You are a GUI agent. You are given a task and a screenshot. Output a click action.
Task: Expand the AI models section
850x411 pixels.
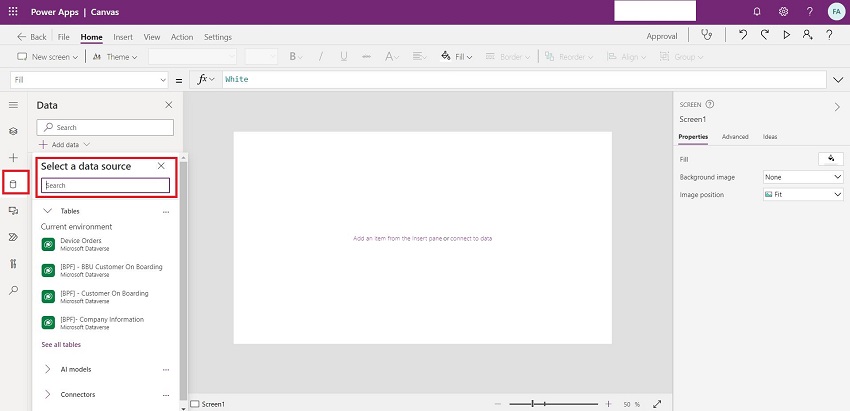point(48,369)
